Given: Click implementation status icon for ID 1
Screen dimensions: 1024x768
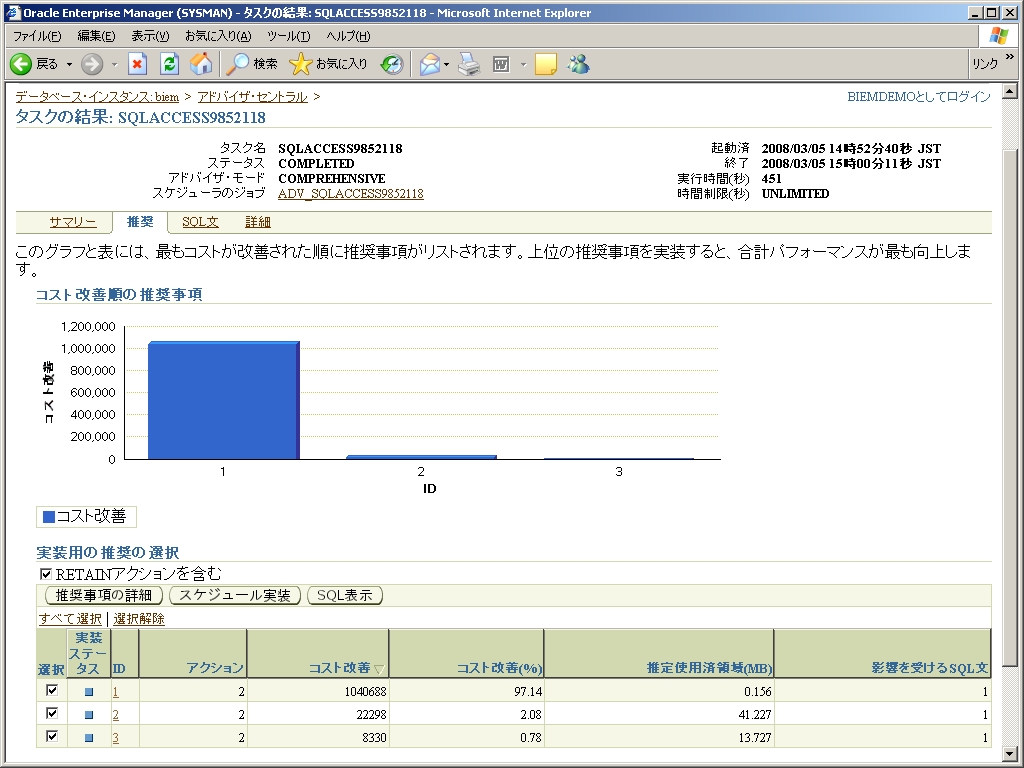Looking at the screenshot, I should pos(89,692).
